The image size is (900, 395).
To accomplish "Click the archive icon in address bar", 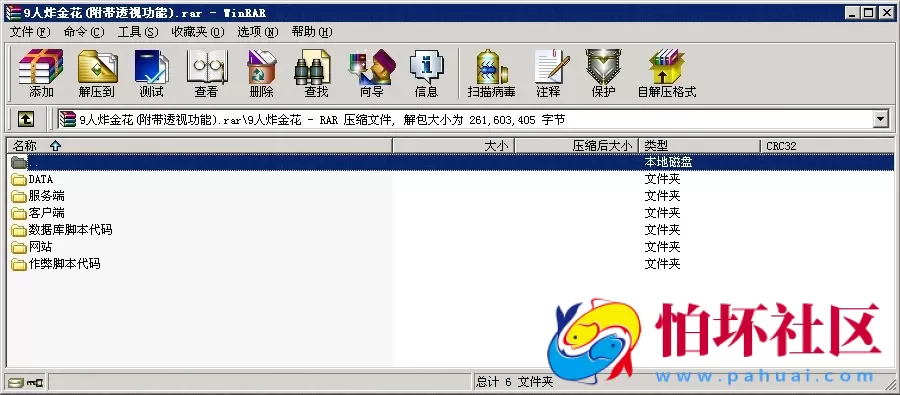I will (68, 119).
